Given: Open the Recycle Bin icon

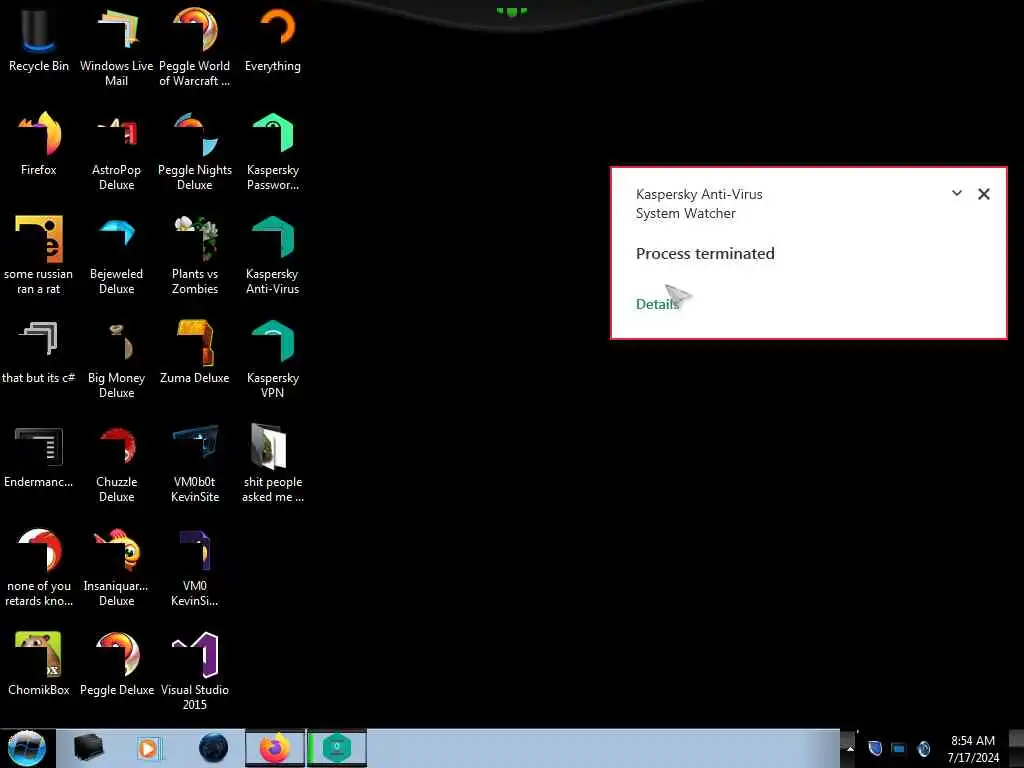Looking at the screenshot, I should (x=39, y=39).
